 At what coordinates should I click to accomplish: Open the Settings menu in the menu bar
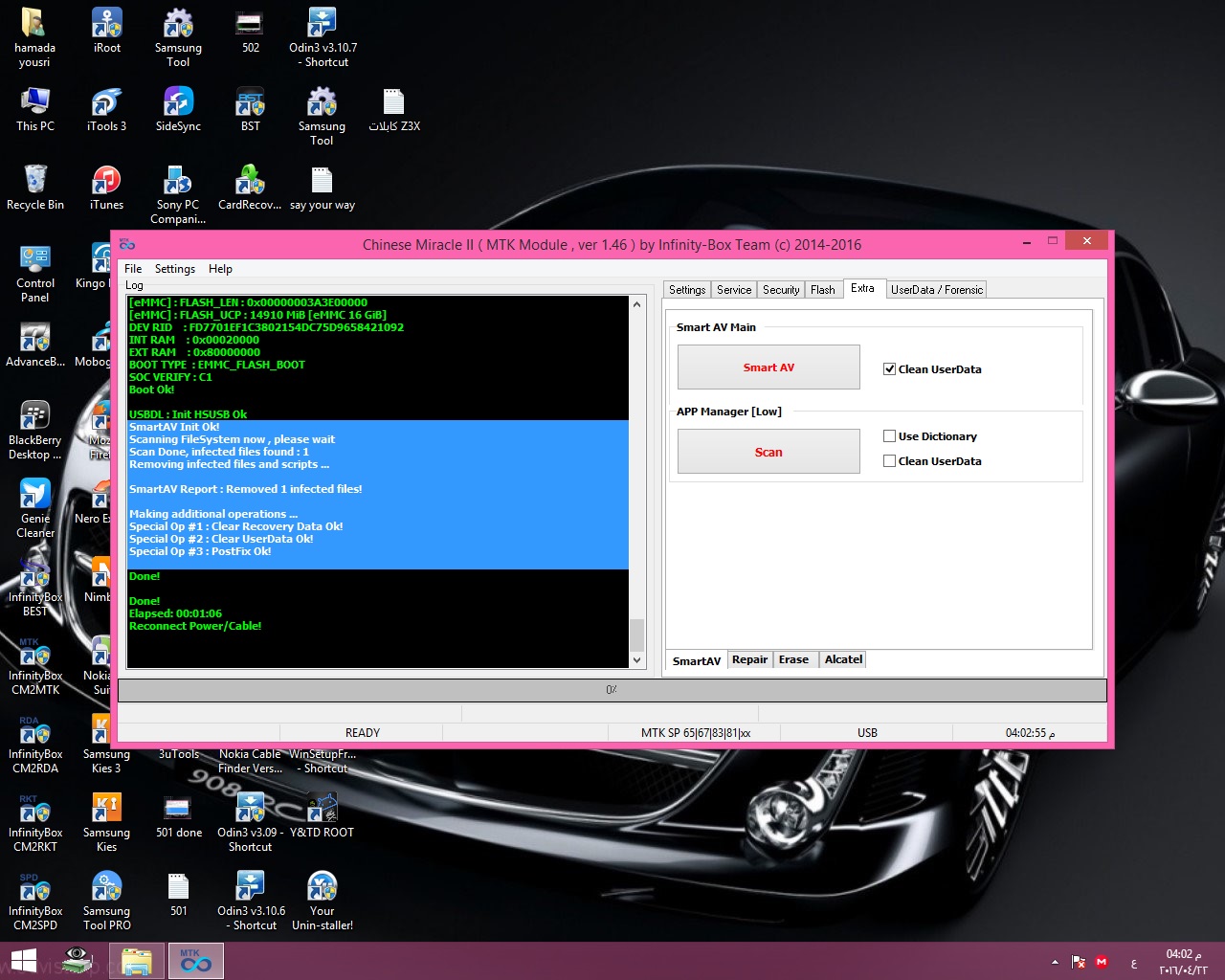point(174,269)
